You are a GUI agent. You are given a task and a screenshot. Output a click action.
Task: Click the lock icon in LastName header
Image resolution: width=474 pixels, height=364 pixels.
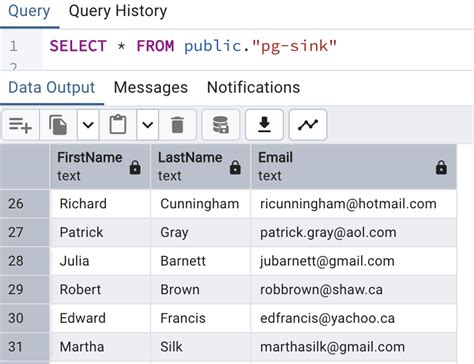click(x=235, y=167)
